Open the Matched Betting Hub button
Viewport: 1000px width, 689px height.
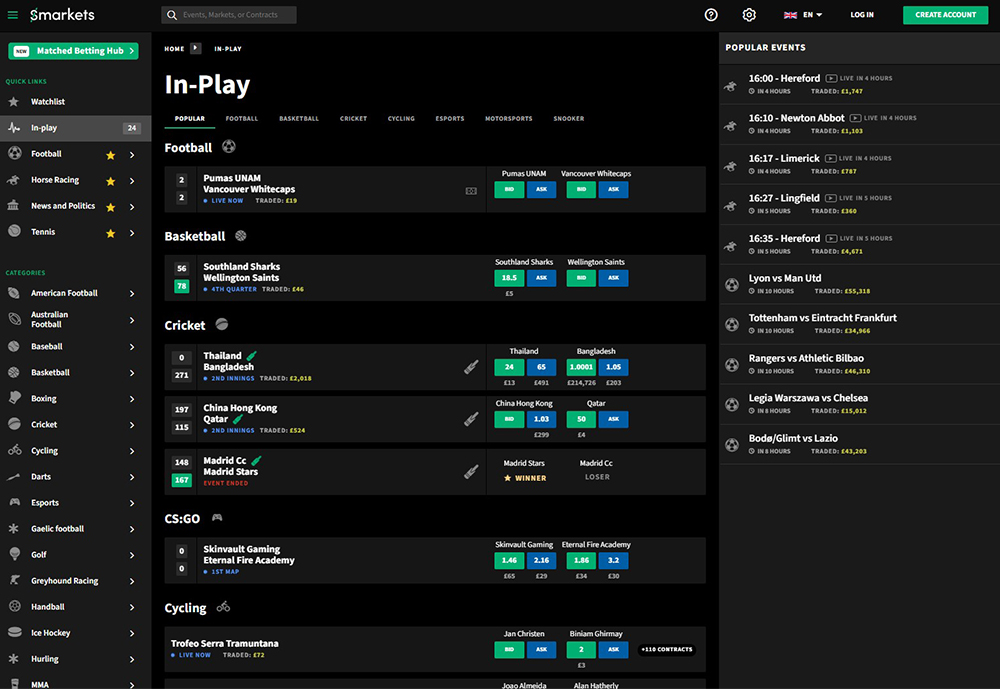[73, 51]
